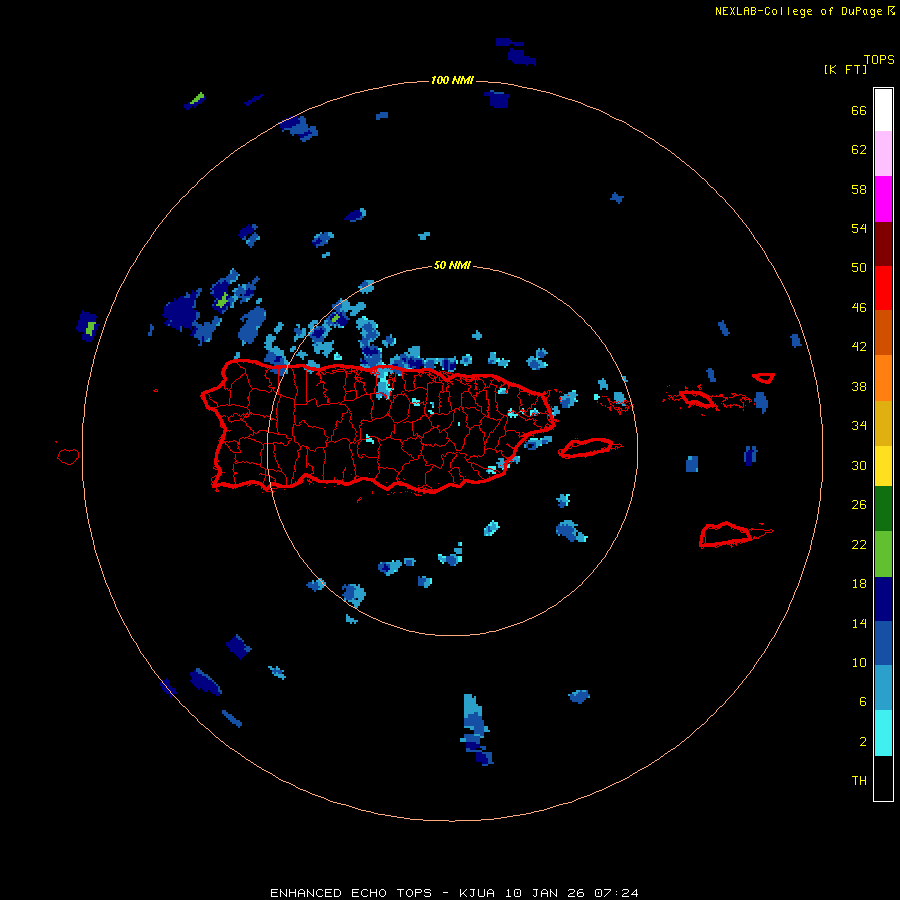Click the "50" legend value
Viewport: 900px width, 900px height.
click(x=859, y=268)
